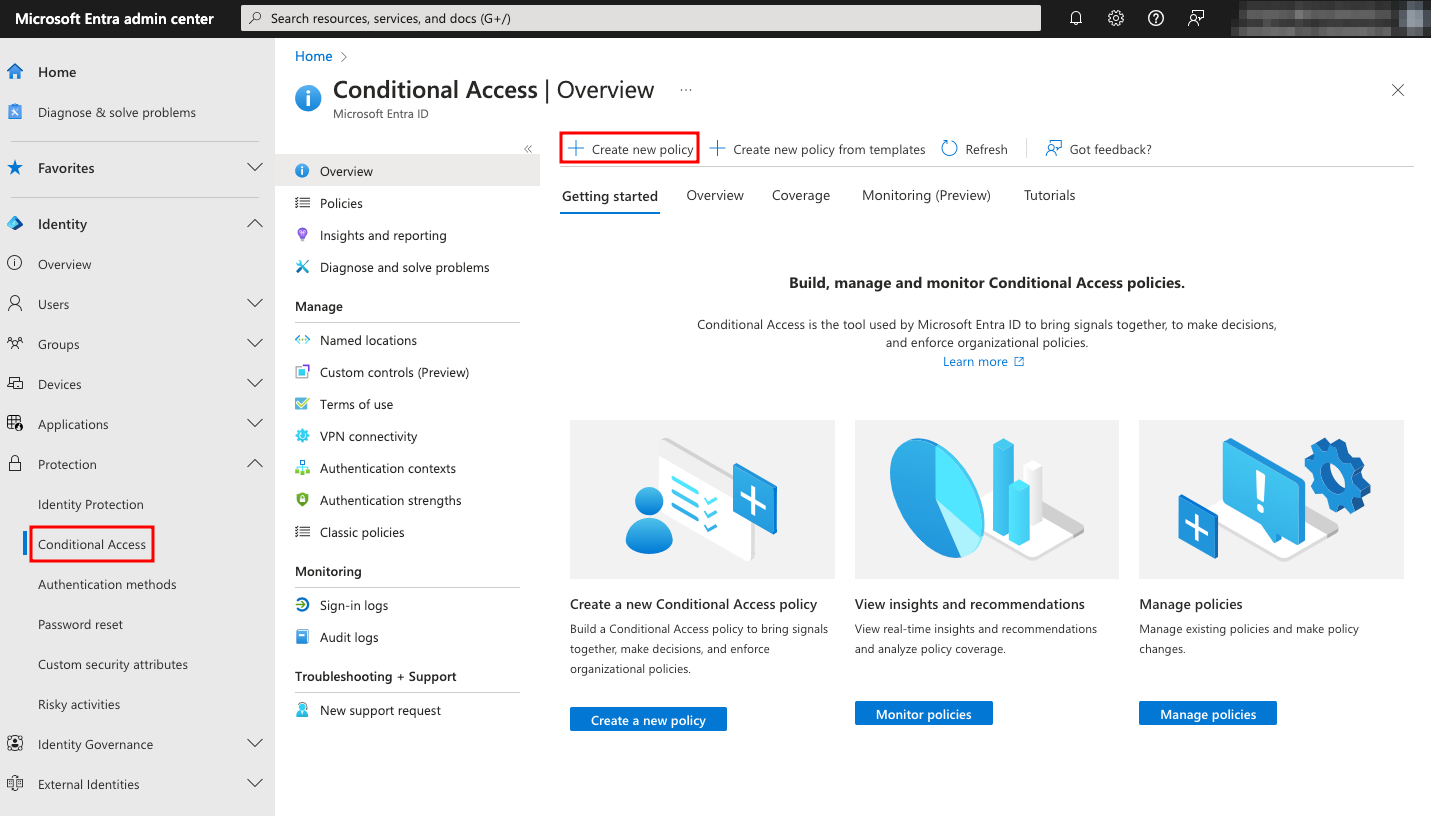Image resolution: width=1431 pixels, height=816 pixels.
Task: Click the Home breadcrumb link
Action: click(313, 56)
